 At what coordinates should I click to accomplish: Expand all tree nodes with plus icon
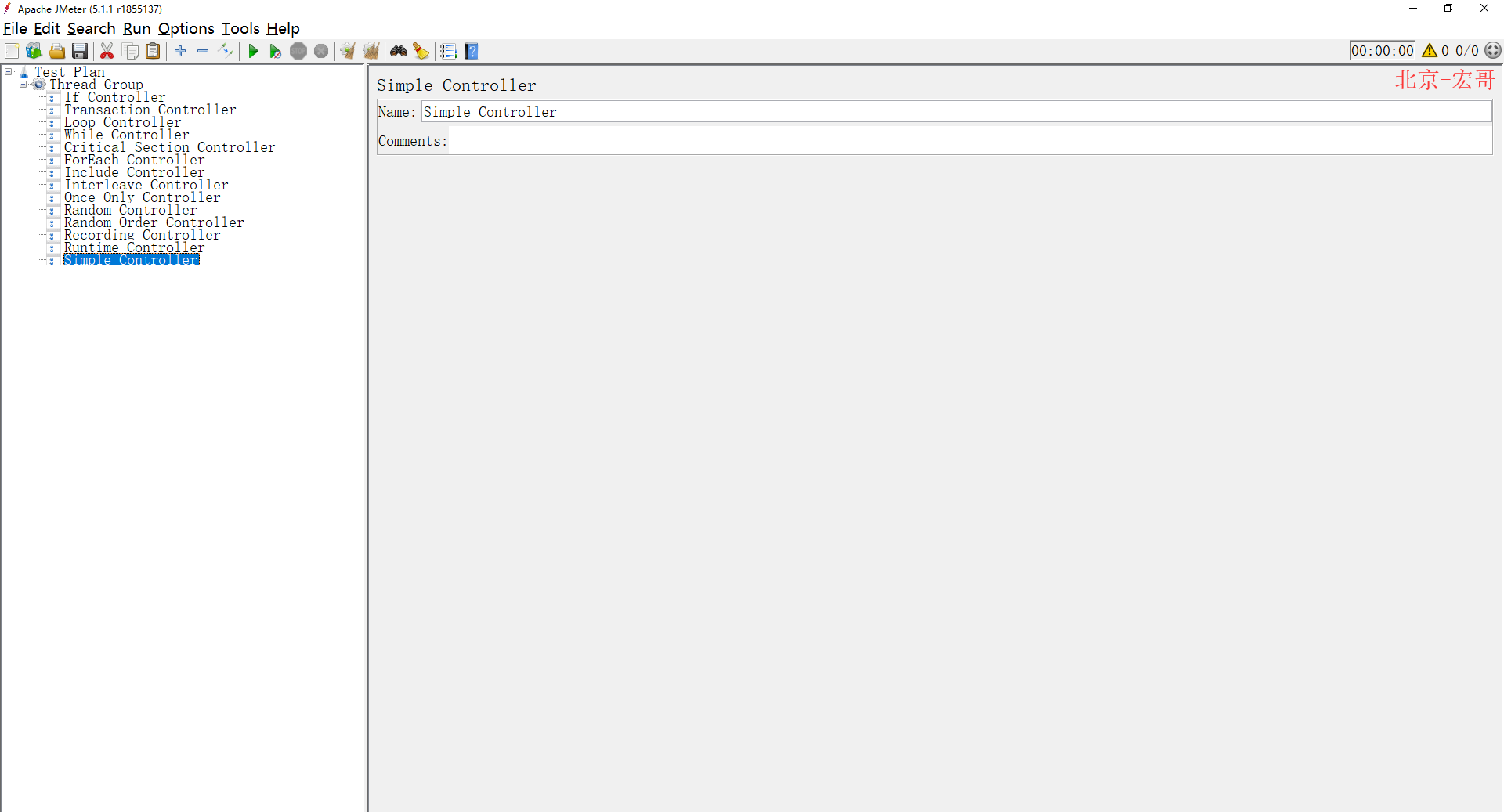click(x=180, y=51)
